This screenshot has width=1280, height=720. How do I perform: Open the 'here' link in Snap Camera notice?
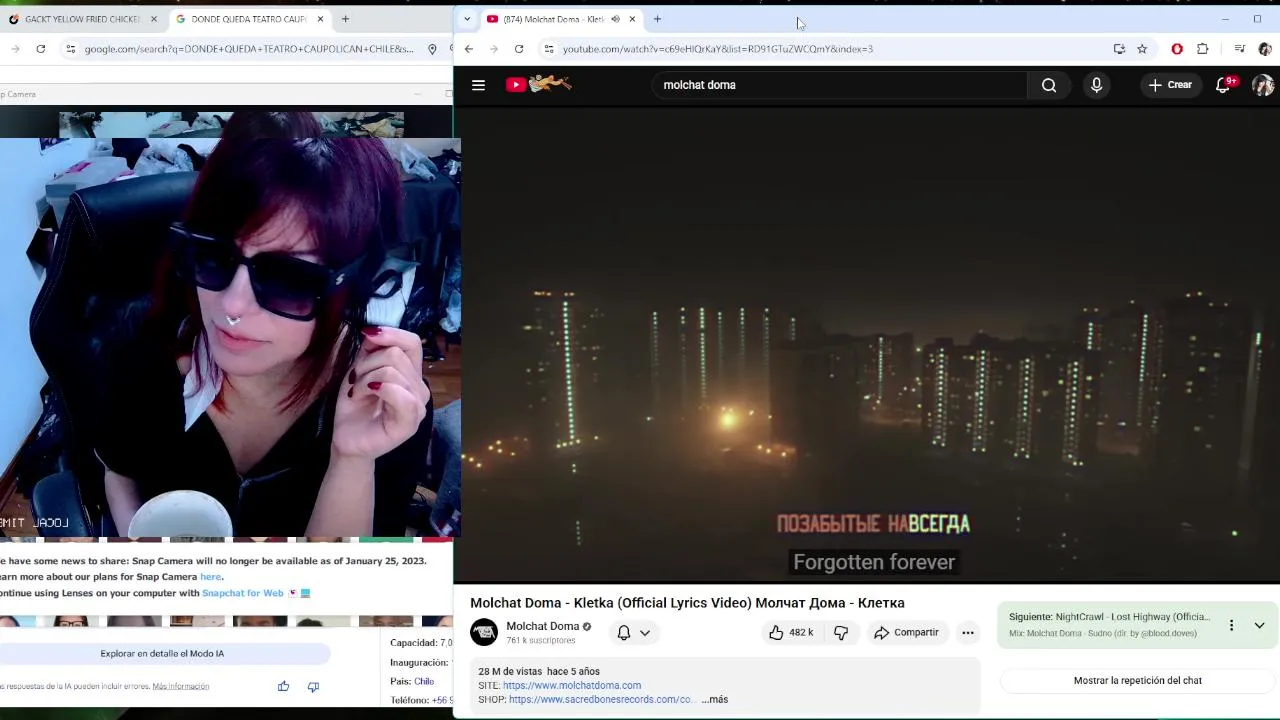210,577
